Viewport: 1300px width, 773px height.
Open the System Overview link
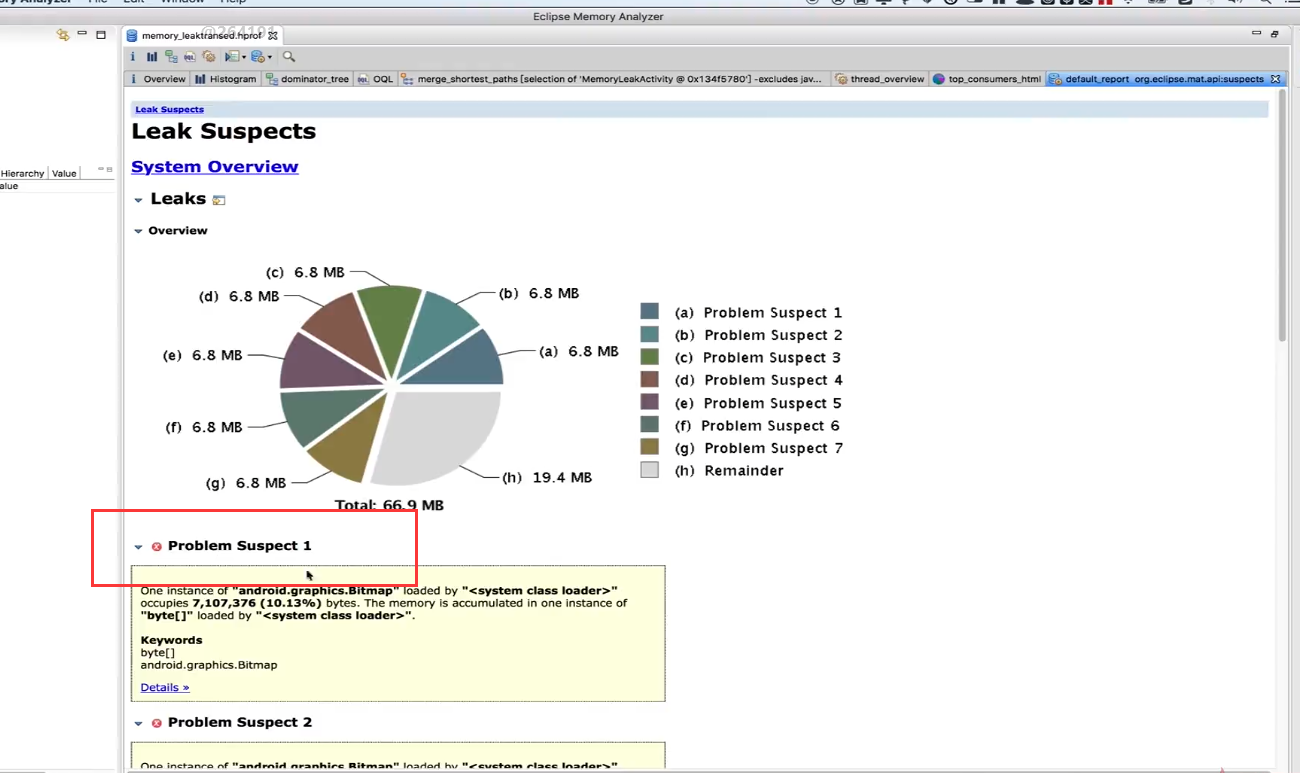[x=214, y=166]
